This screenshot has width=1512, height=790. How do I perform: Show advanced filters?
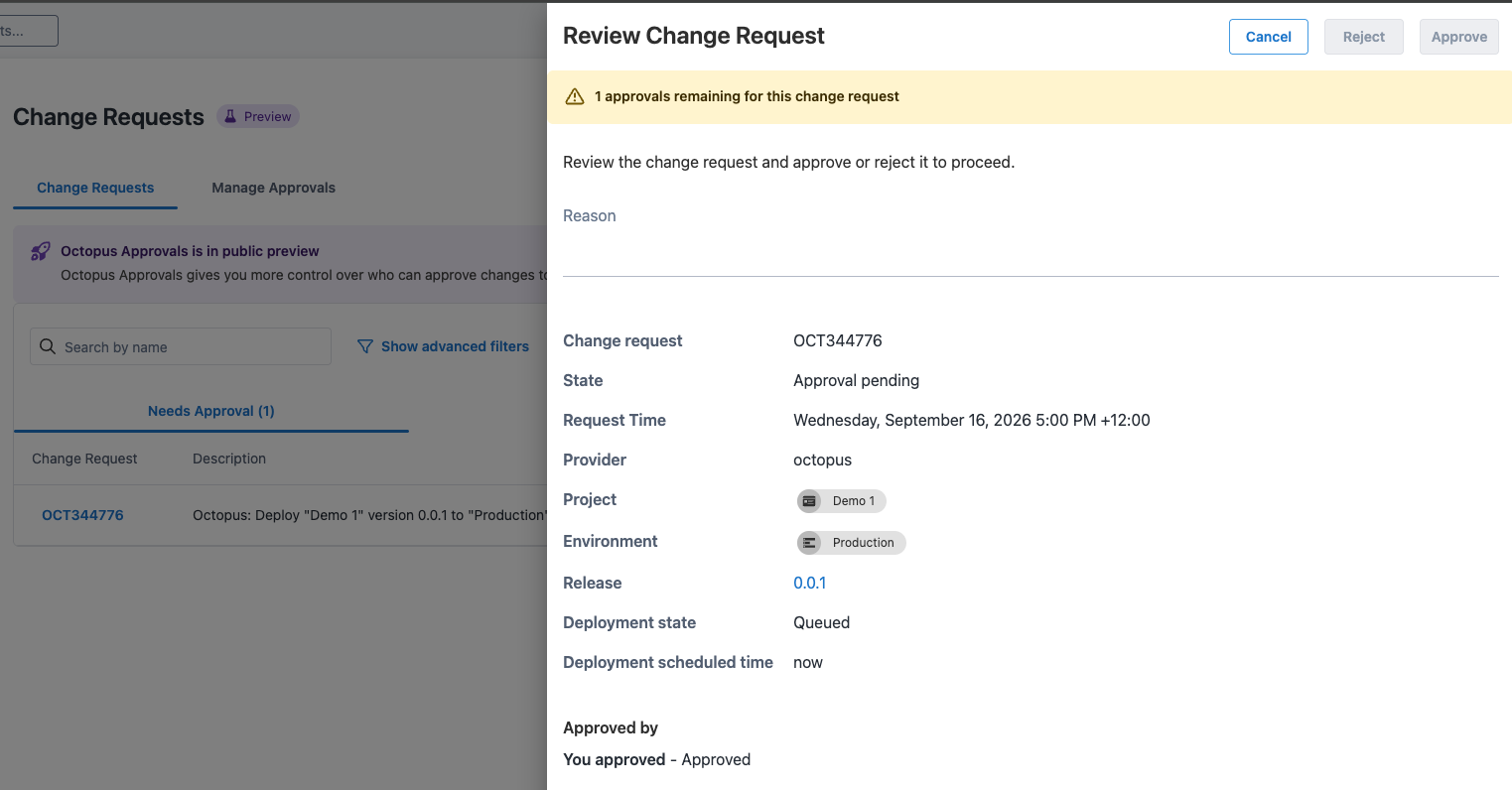(443, 346)
